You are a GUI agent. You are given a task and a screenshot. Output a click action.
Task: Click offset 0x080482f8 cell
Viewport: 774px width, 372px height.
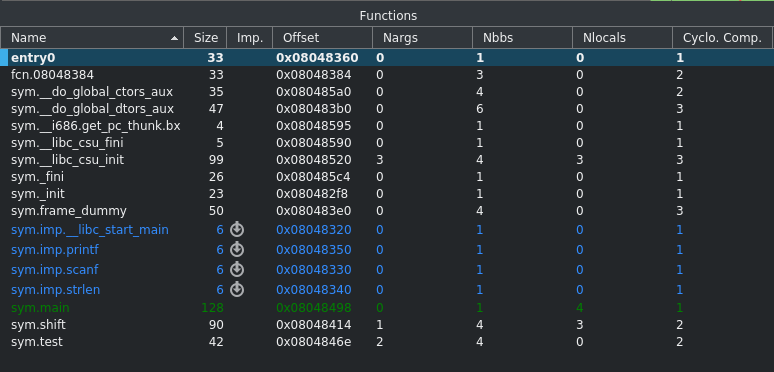coord(313,194)
